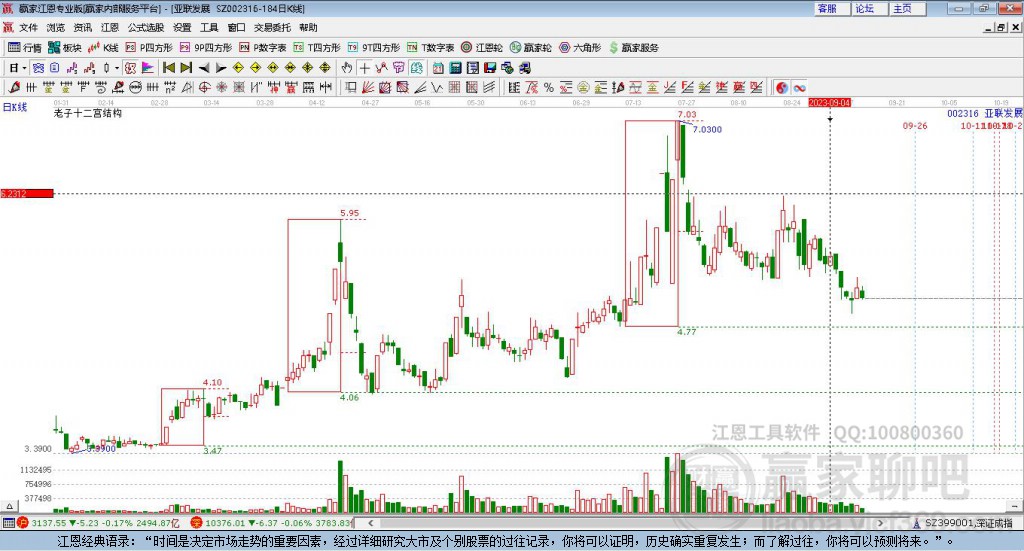Jump to first bar arrow icon

point(168,68)
